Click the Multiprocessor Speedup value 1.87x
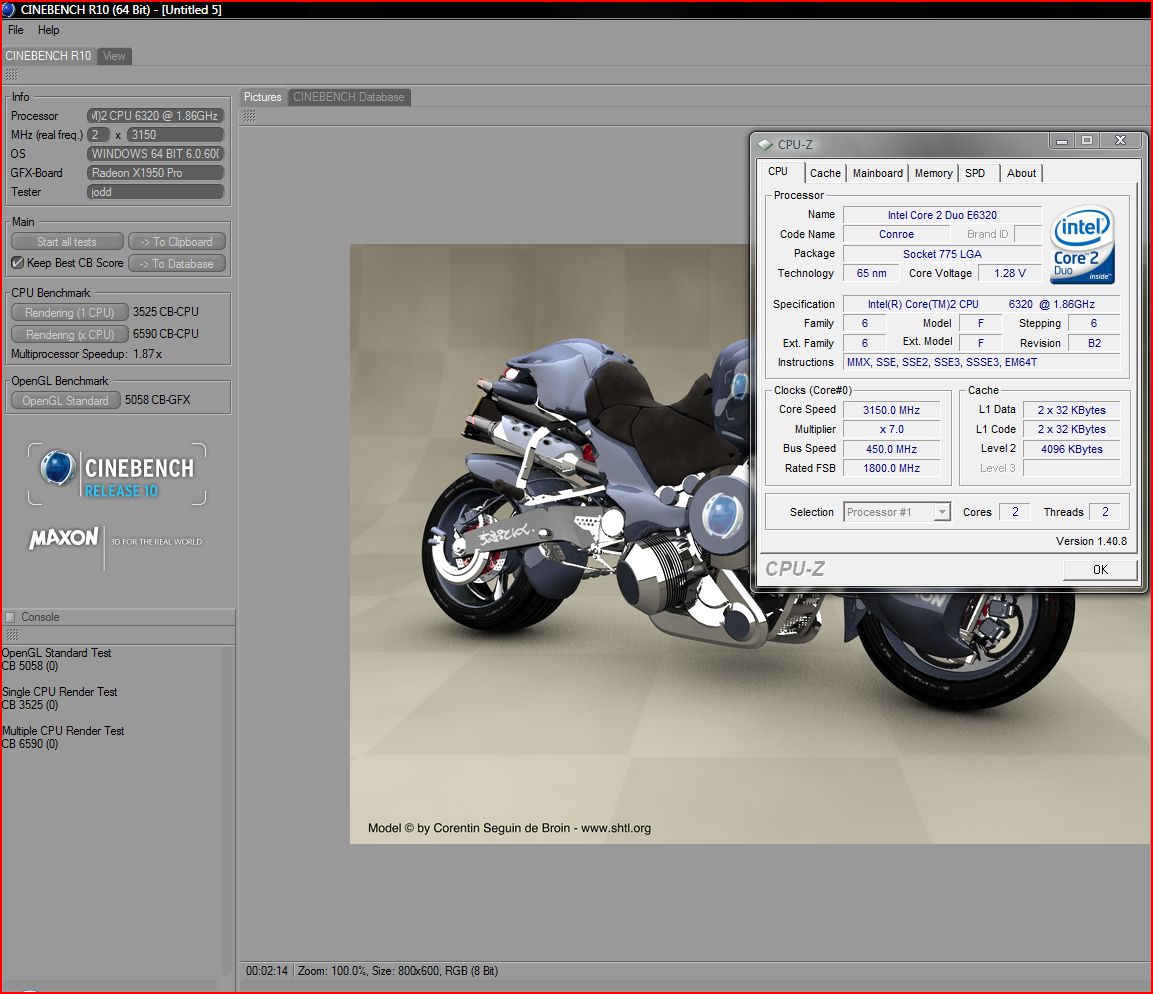Screen dimensions: 1153x994 pyautogui.click(x=148, y=354)
